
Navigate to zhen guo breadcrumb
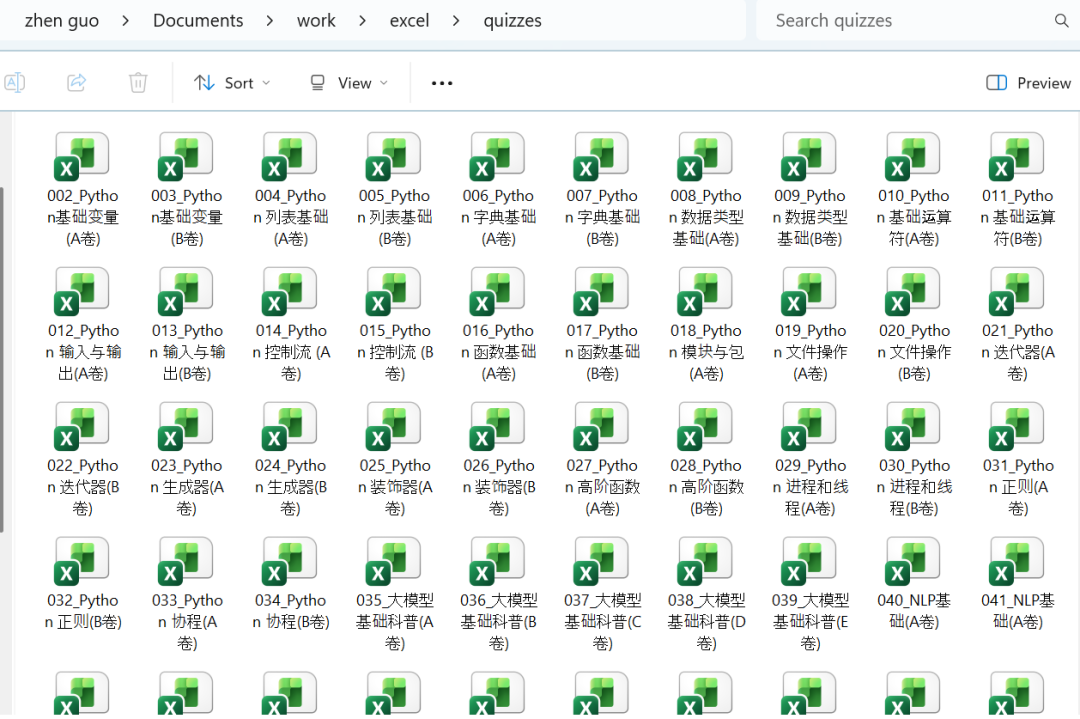(61, 21)
